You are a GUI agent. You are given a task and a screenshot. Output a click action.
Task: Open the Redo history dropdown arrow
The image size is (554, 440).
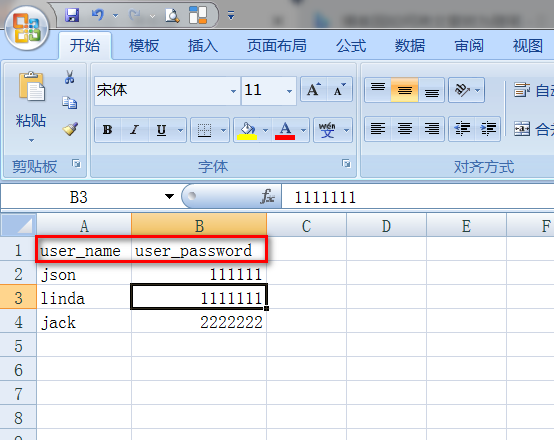click(x=152, y=16)
